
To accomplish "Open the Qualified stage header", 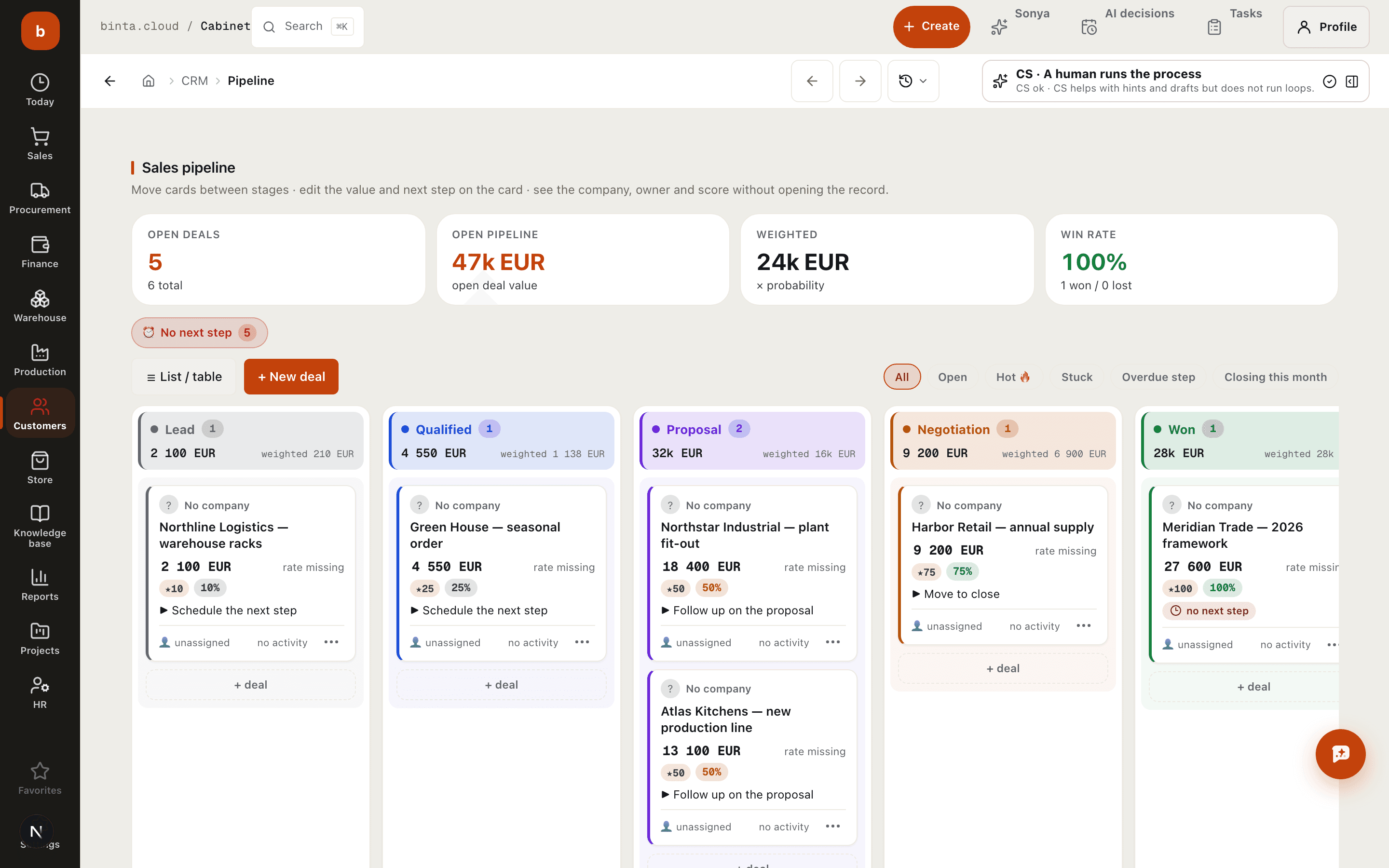I will coord(502,440).
